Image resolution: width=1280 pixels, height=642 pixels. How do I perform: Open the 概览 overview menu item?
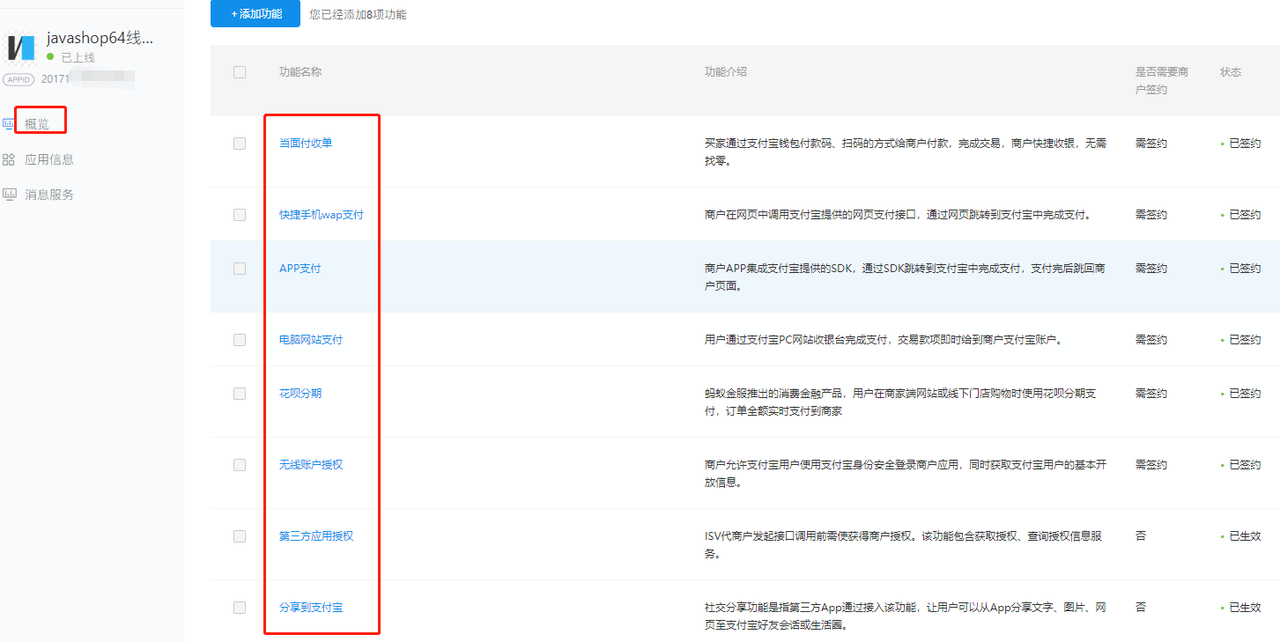click(37, 124)
